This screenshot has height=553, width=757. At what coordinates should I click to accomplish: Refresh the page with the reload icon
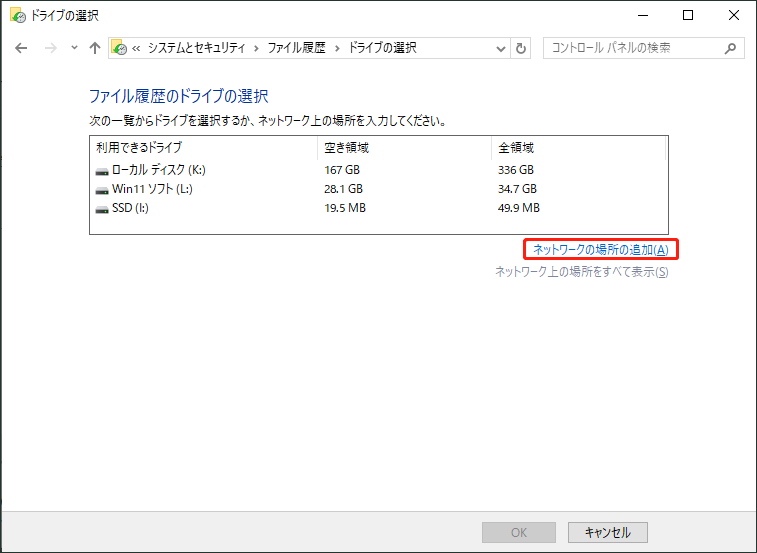(521, 48)
